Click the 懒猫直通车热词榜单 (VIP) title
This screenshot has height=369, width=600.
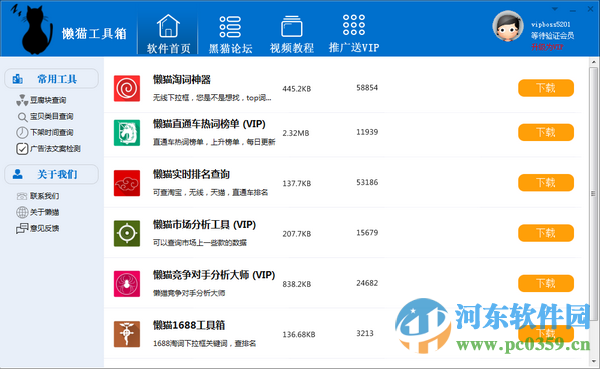pyautogui.click(x=209, y=124)
